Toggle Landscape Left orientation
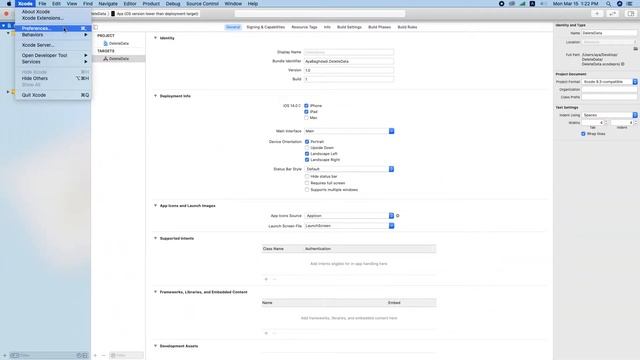 307,154
